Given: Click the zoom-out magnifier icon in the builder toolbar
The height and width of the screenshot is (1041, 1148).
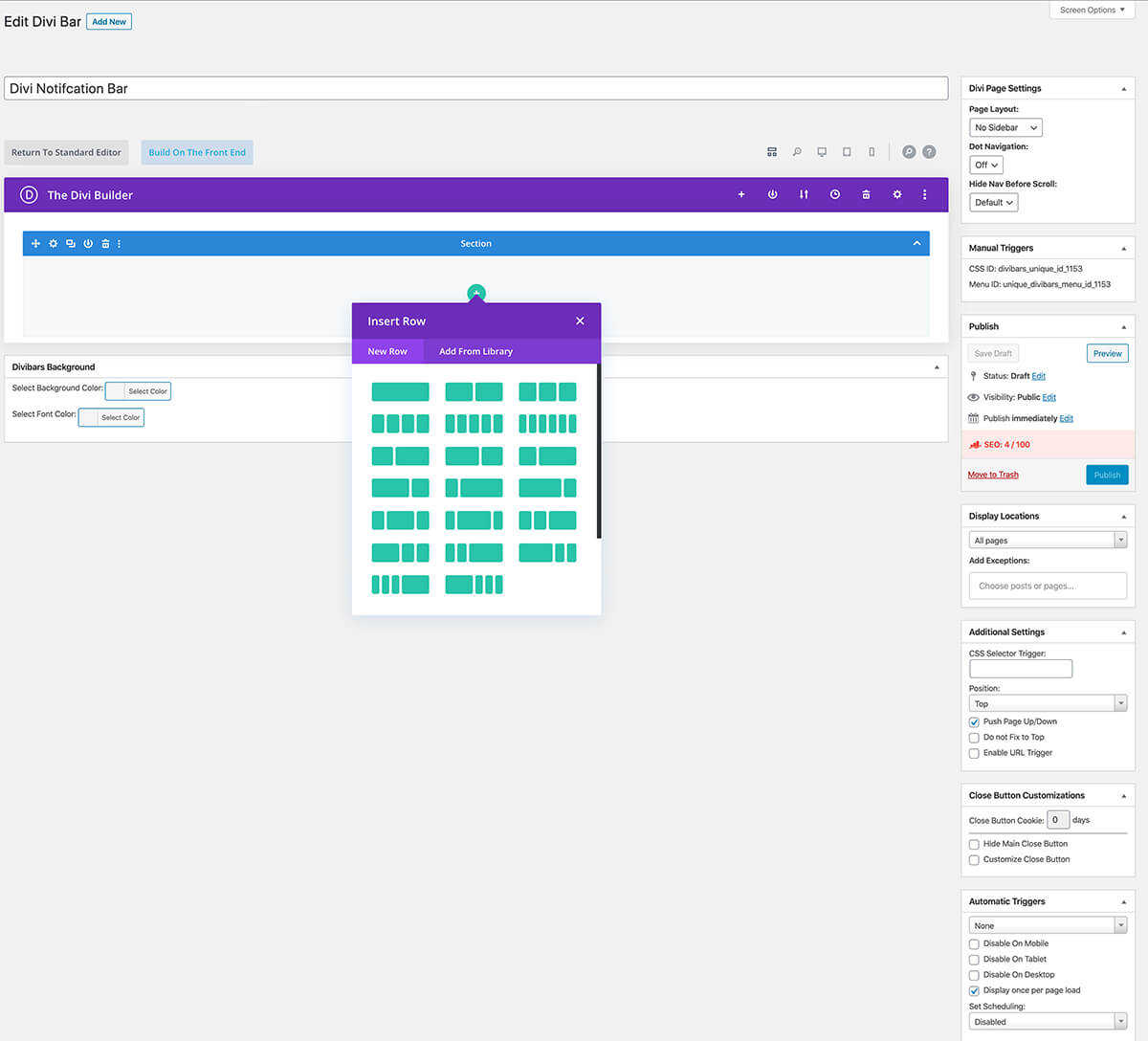Looking at the screenshot, I should click(x=797, y=152).
